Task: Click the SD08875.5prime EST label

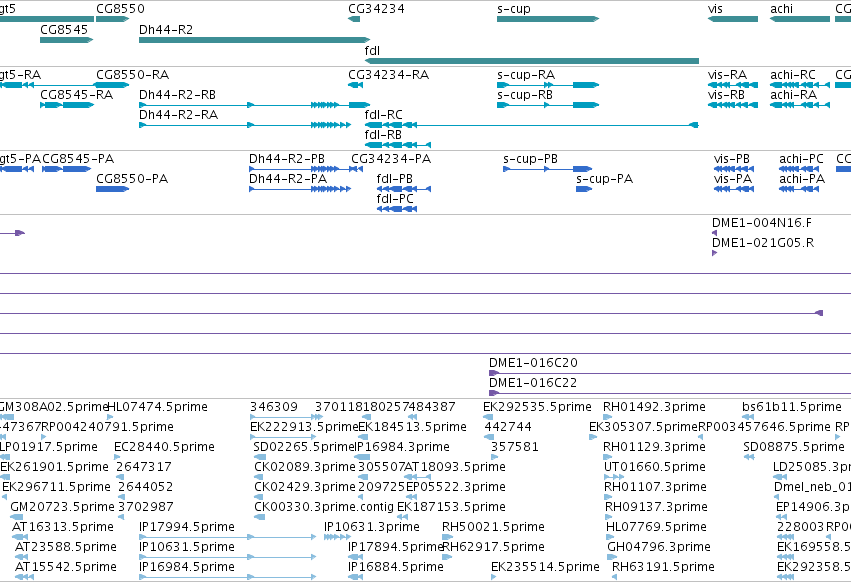Action: [x=794, y=447]
